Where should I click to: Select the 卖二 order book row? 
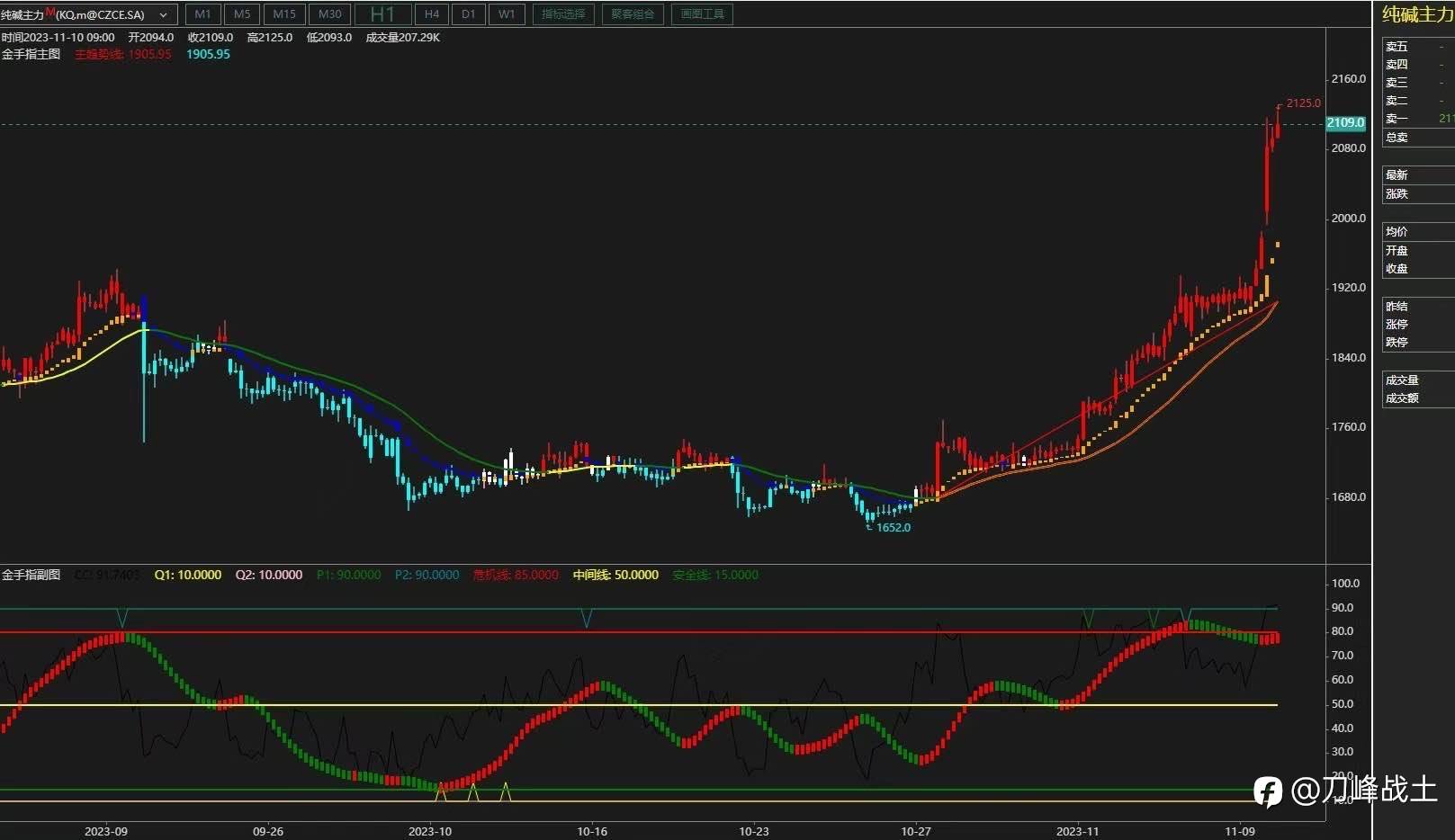tap(1419, 101)
